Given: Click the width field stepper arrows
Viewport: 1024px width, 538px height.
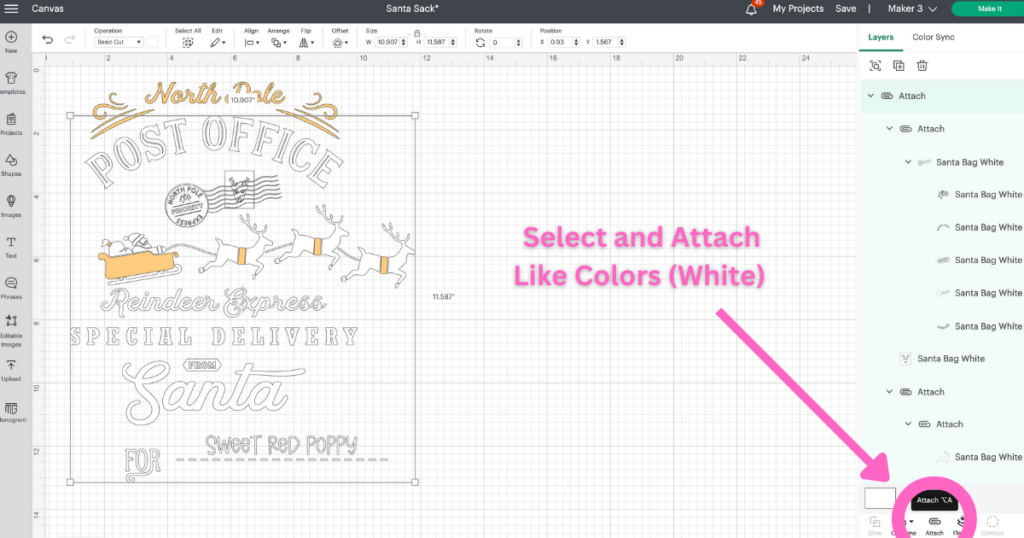Looking at the screenshot, I should [x=404, y=42].
